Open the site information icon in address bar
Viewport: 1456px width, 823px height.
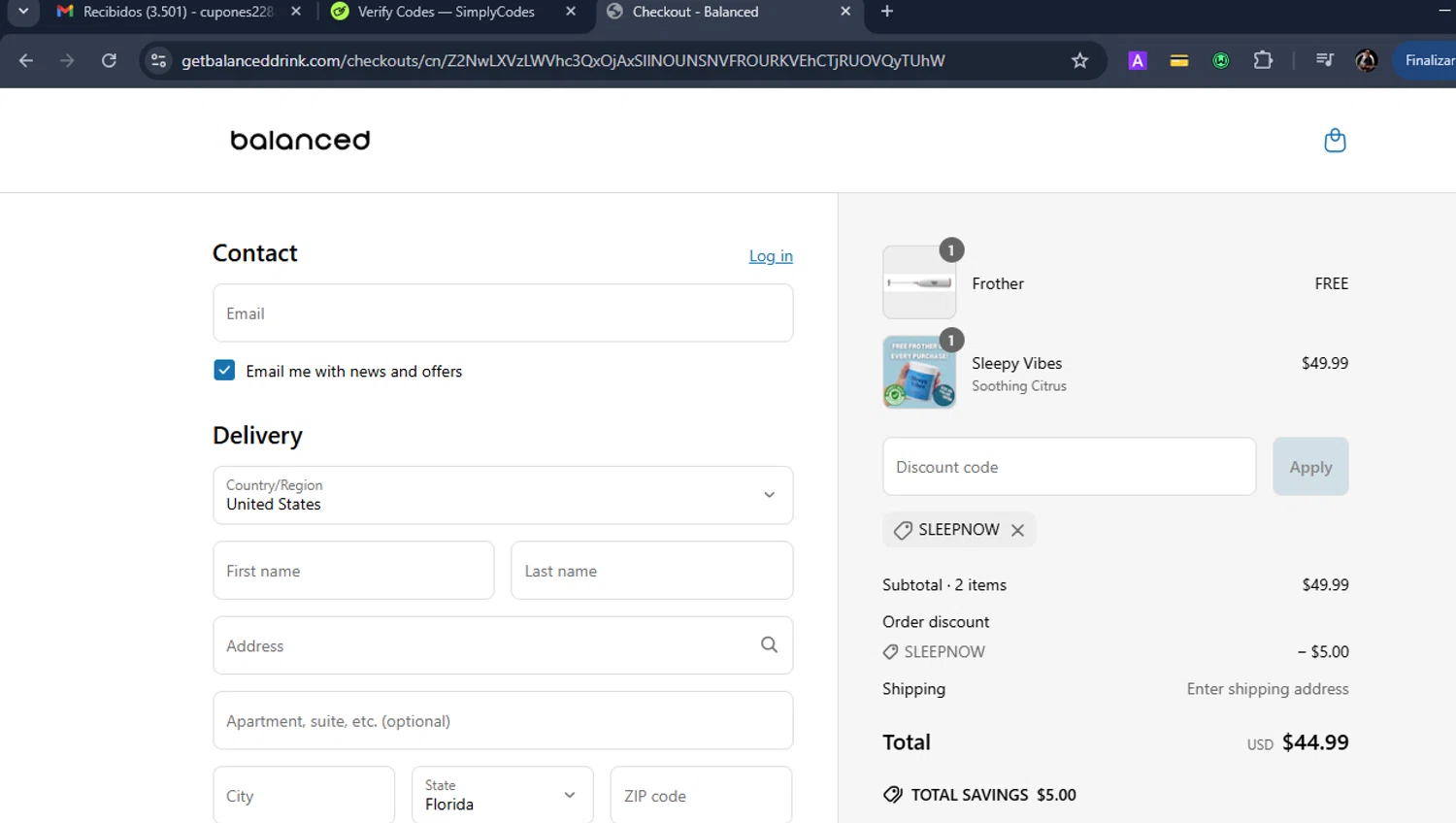158,61
